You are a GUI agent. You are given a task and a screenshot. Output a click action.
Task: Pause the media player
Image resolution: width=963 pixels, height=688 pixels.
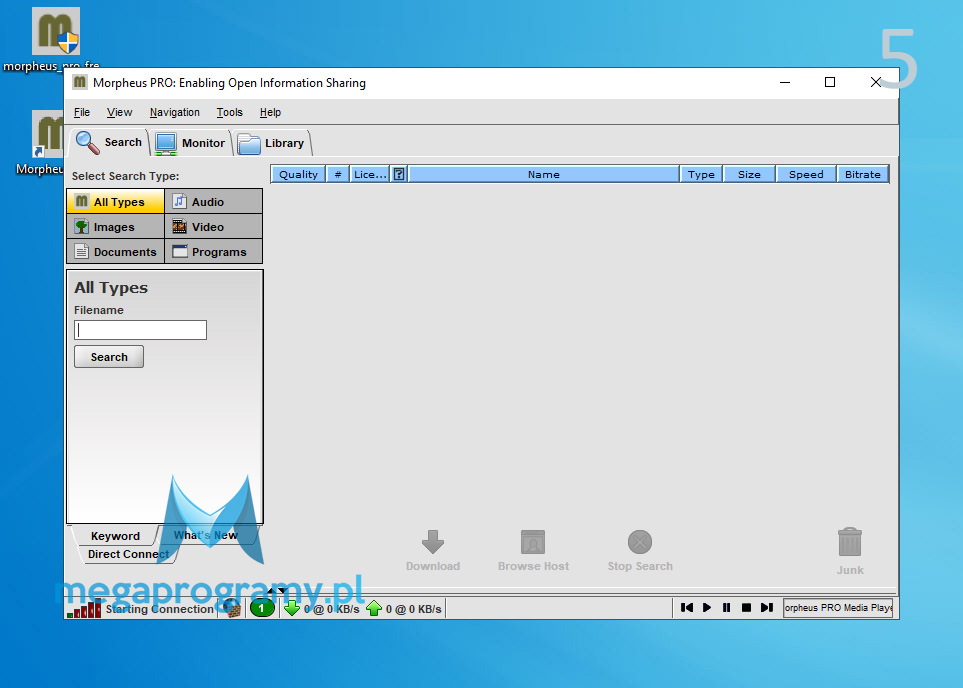pos(727,608)
